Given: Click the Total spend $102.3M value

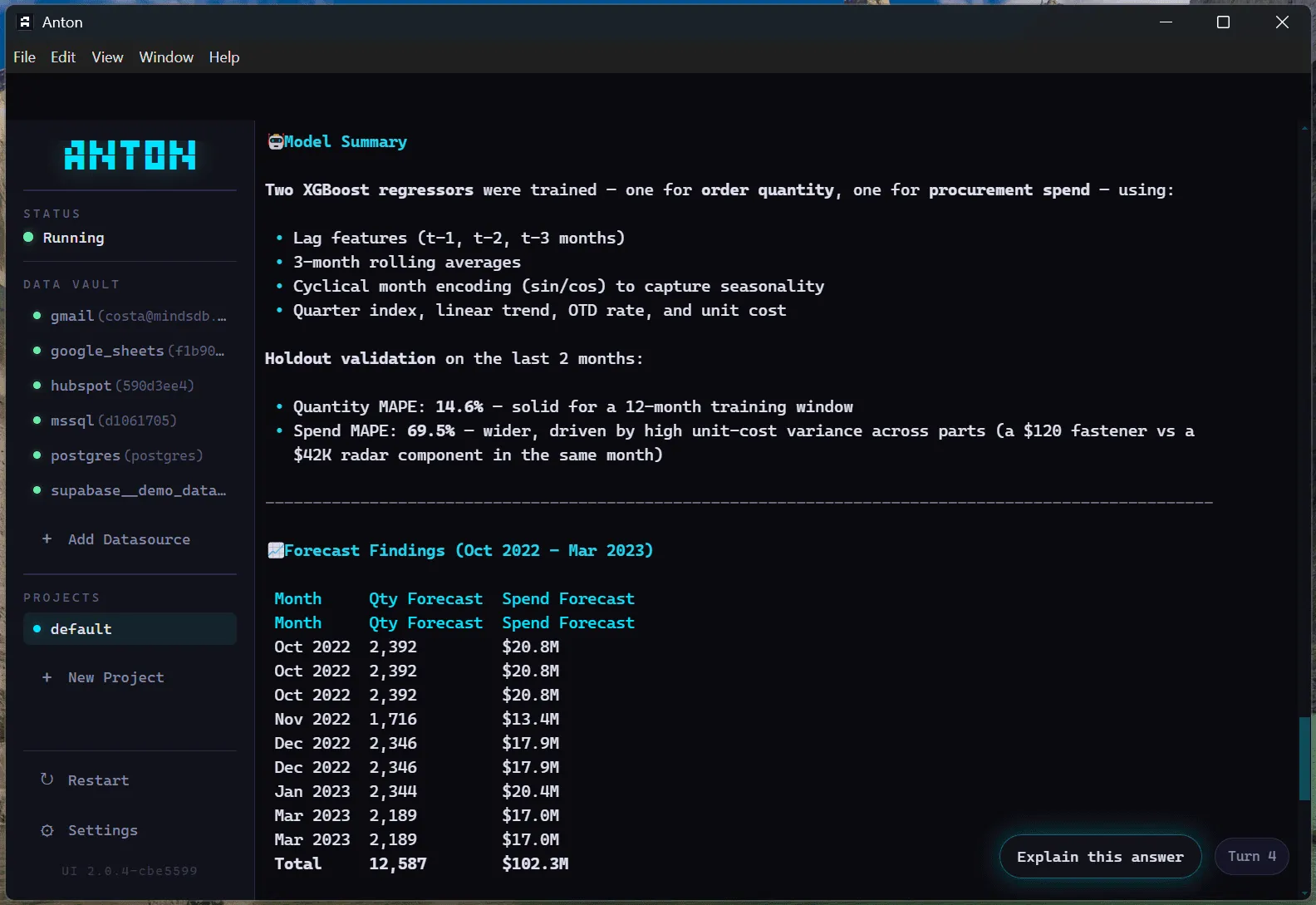Looking at the screenshot, I should tap(535, 863).
